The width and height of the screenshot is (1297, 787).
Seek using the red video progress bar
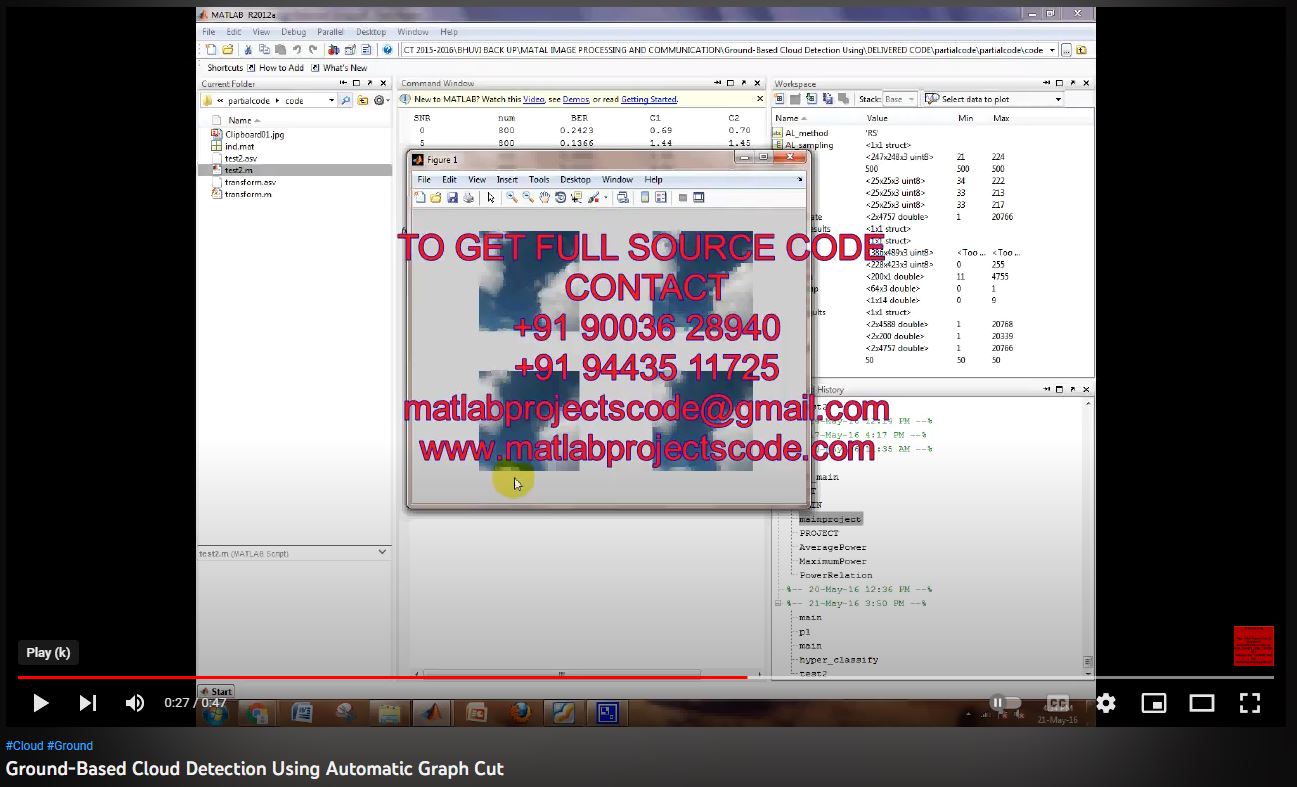(x=382, y=677)
